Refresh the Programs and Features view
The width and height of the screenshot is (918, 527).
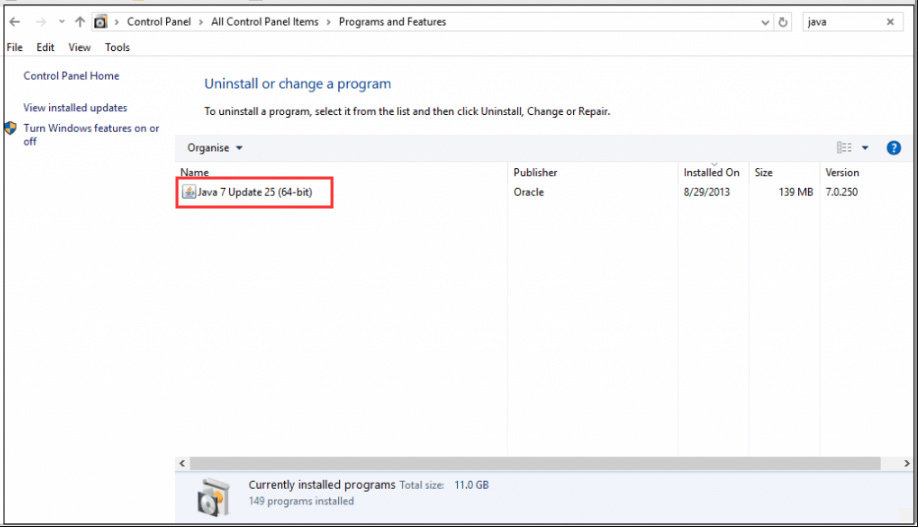point(783,22)
